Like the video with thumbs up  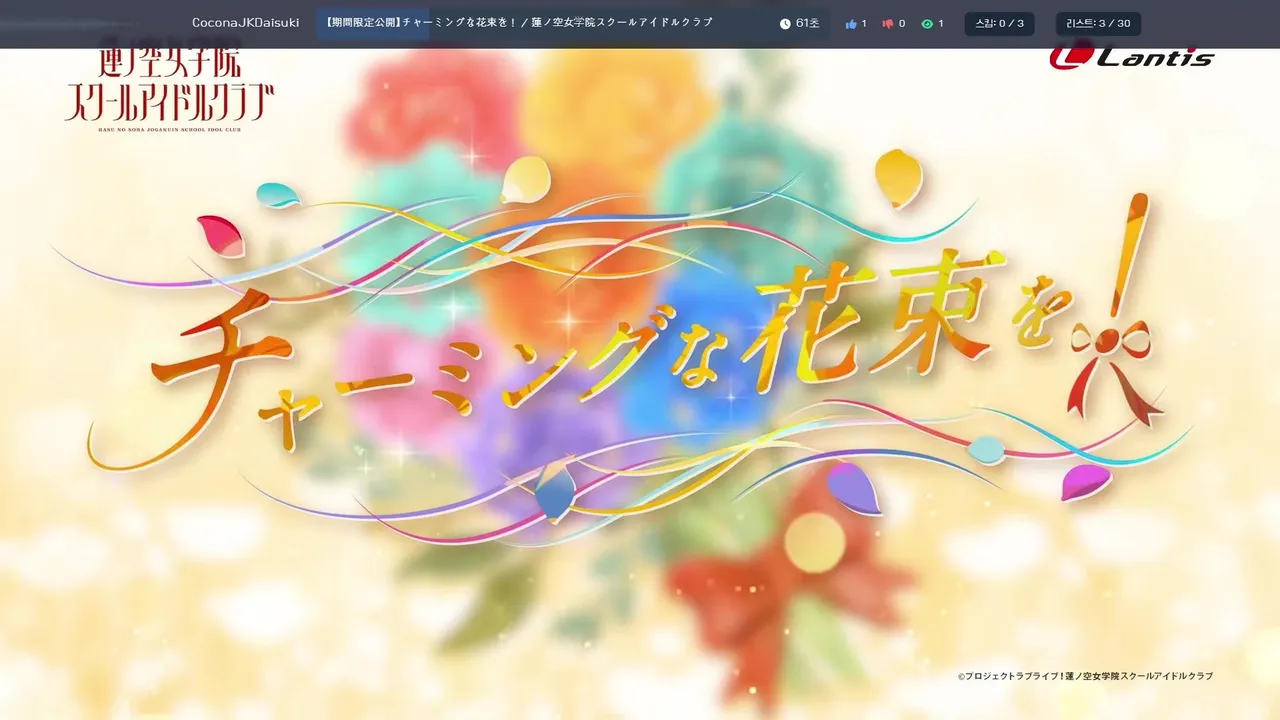point(851,24)
